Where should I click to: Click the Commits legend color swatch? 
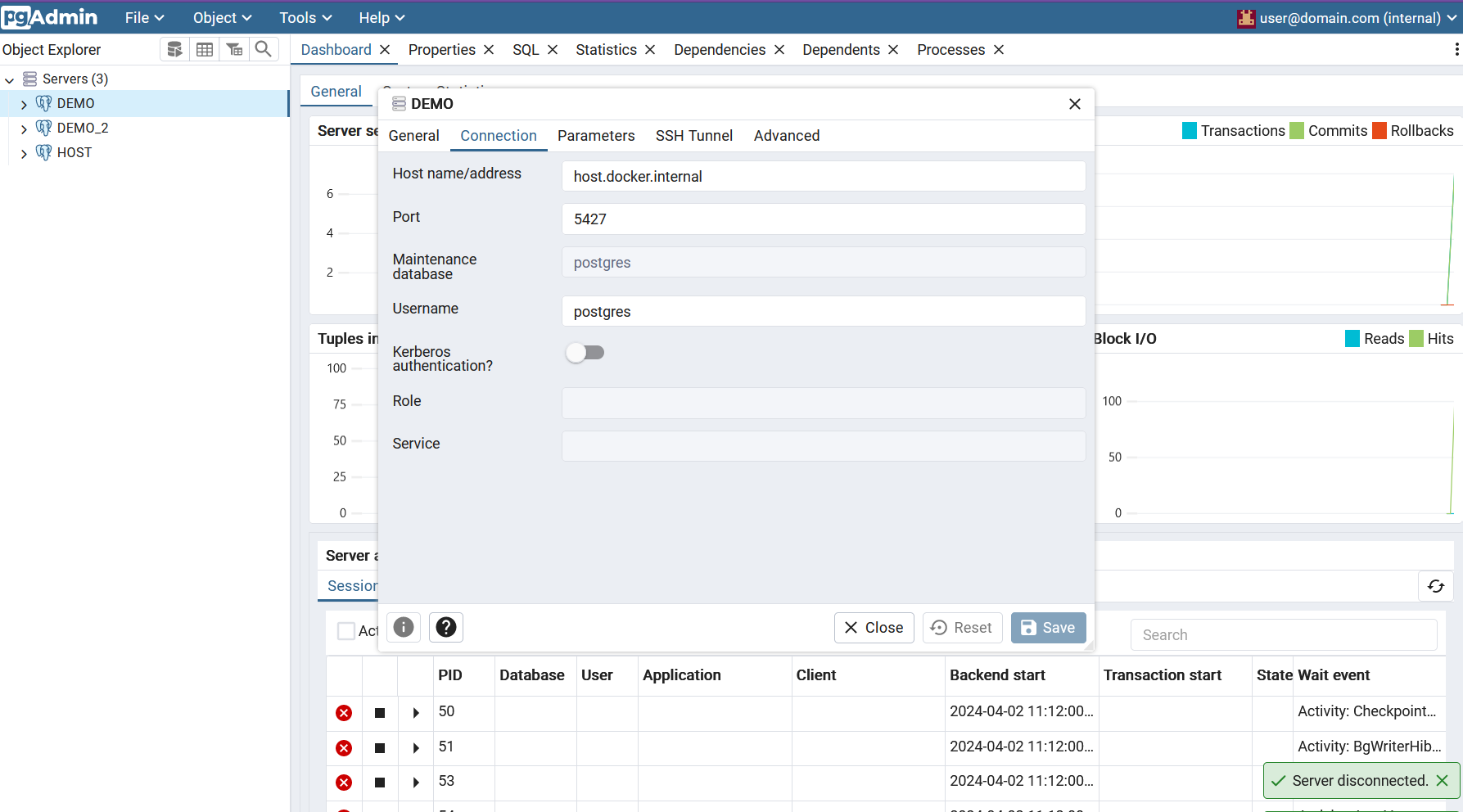click(1297, 131)
